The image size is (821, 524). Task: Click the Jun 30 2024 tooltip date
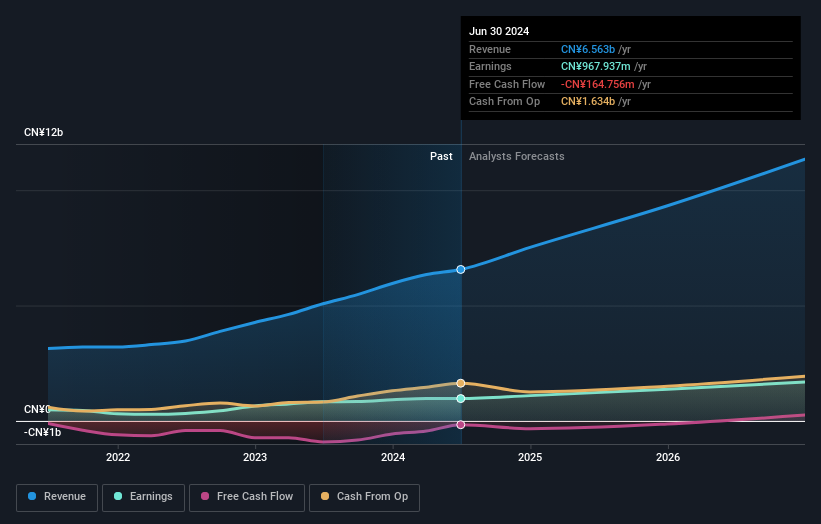pos(499,31)
